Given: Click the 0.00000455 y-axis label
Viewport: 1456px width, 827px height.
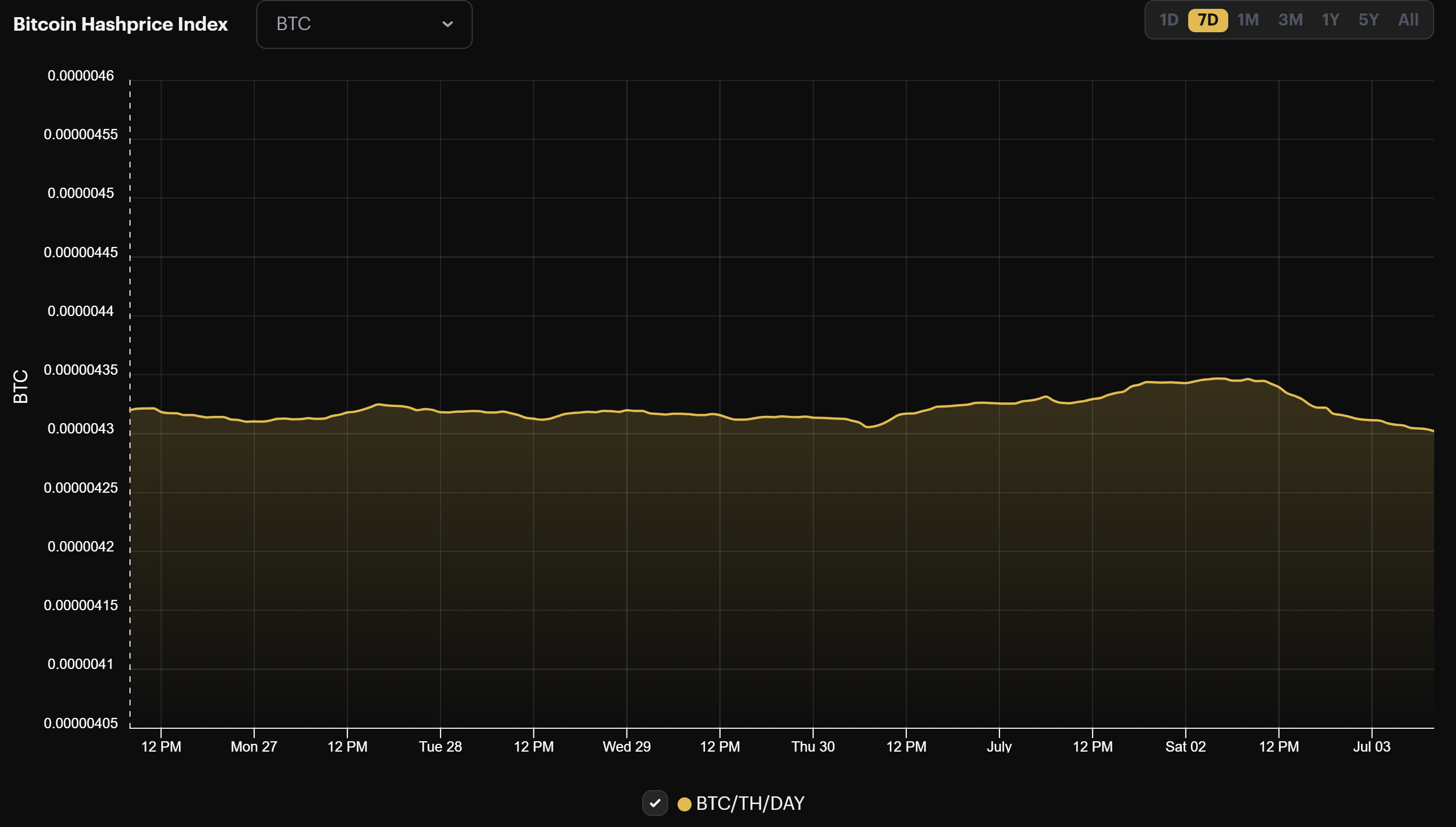Looking at the screenshot, I should (81, 135).
